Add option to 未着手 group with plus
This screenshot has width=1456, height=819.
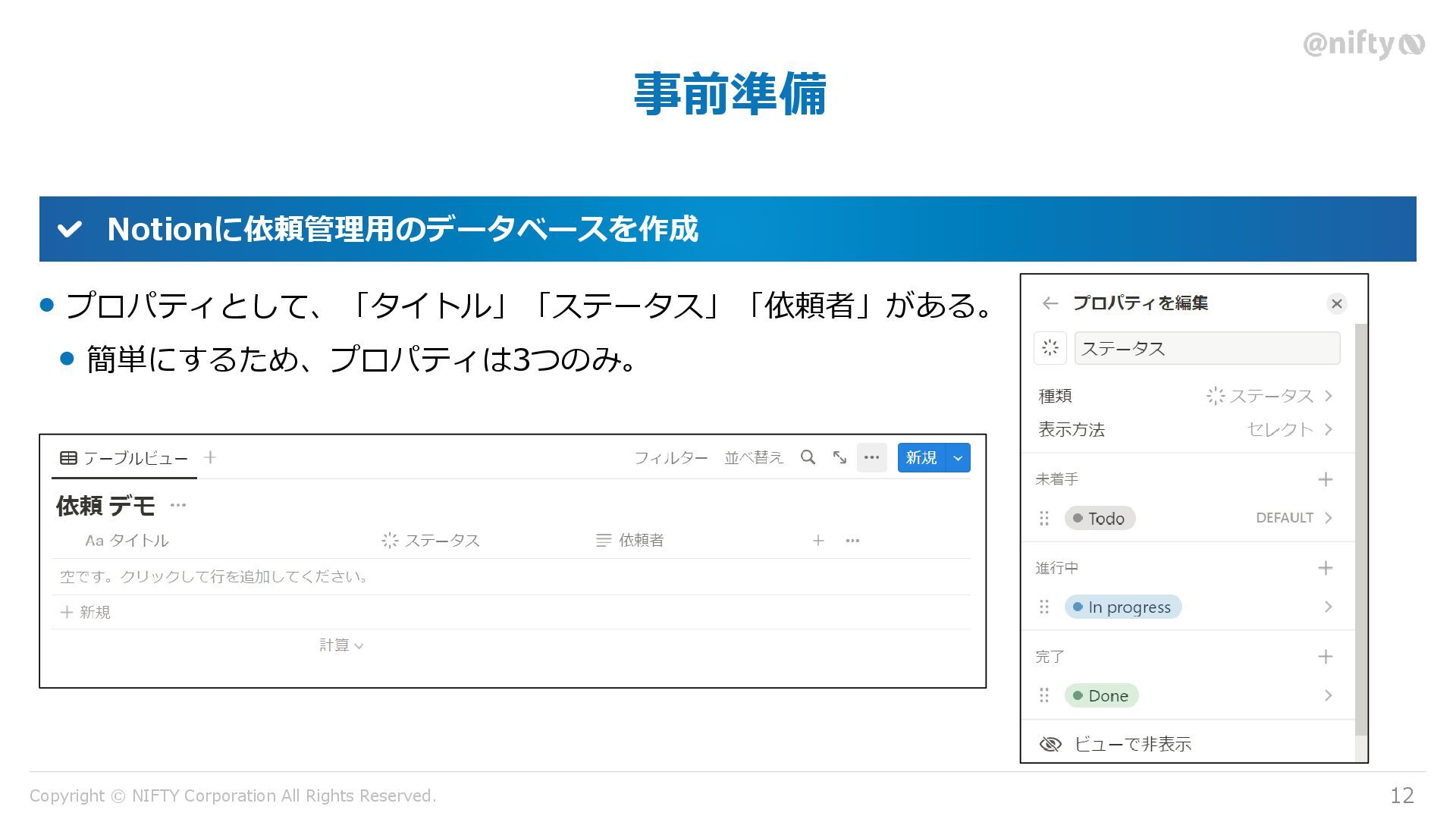coord(1325,479)
